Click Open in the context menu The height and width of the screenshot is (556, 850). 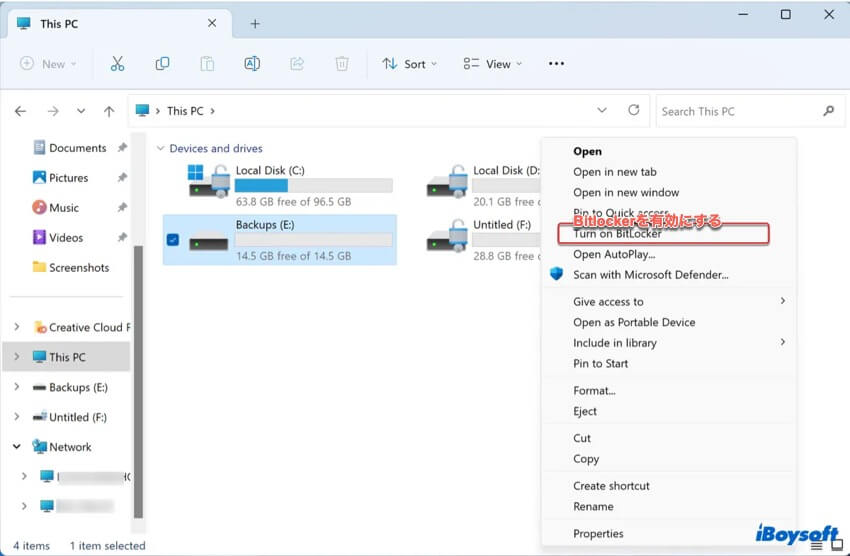(587, 151)
